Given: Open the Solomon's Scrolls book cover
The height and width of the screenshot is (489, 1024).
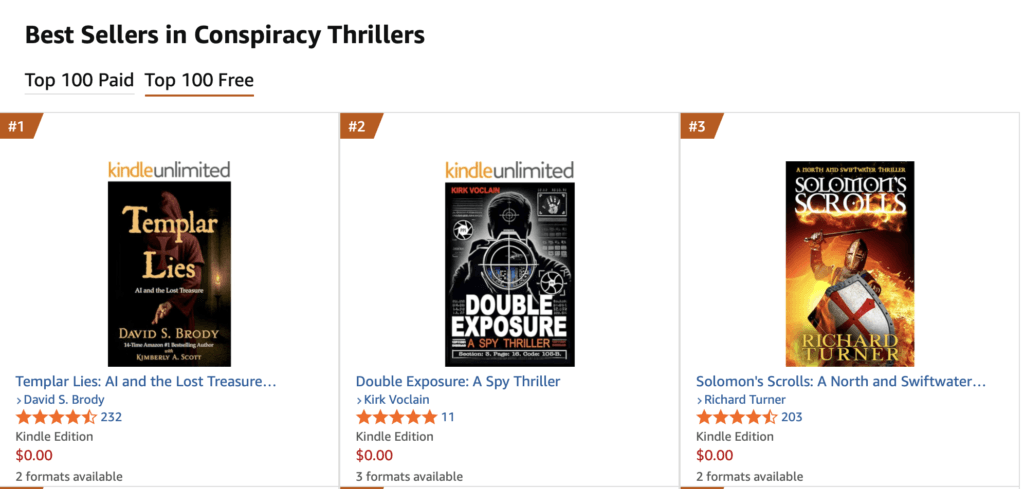Looking at the screenshot, I should 849,263.
